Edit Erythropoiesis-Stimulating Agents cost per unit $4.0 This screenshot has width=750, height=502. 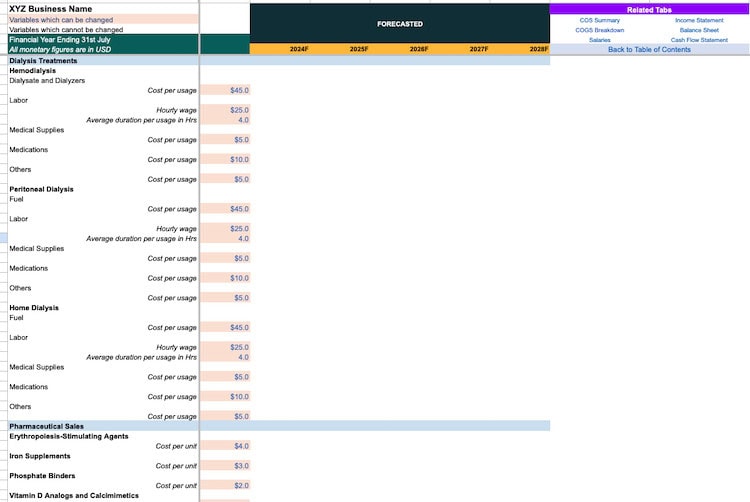pos(225,446)
